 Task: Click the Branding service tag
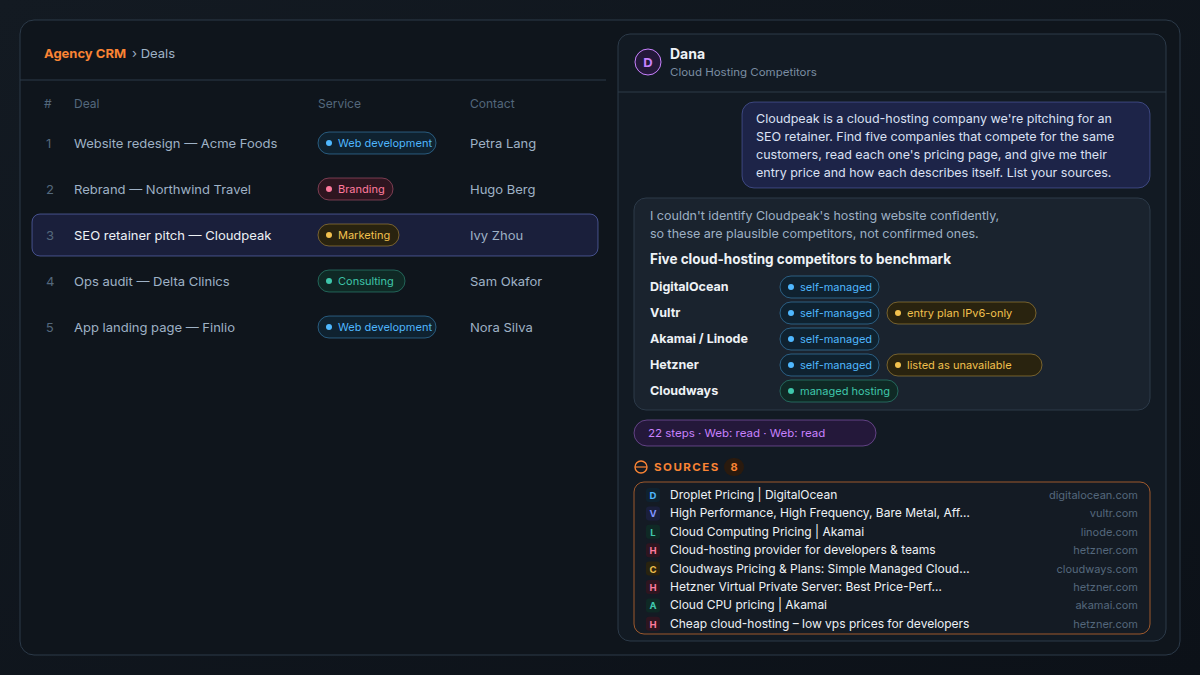[x=355, y=189]
